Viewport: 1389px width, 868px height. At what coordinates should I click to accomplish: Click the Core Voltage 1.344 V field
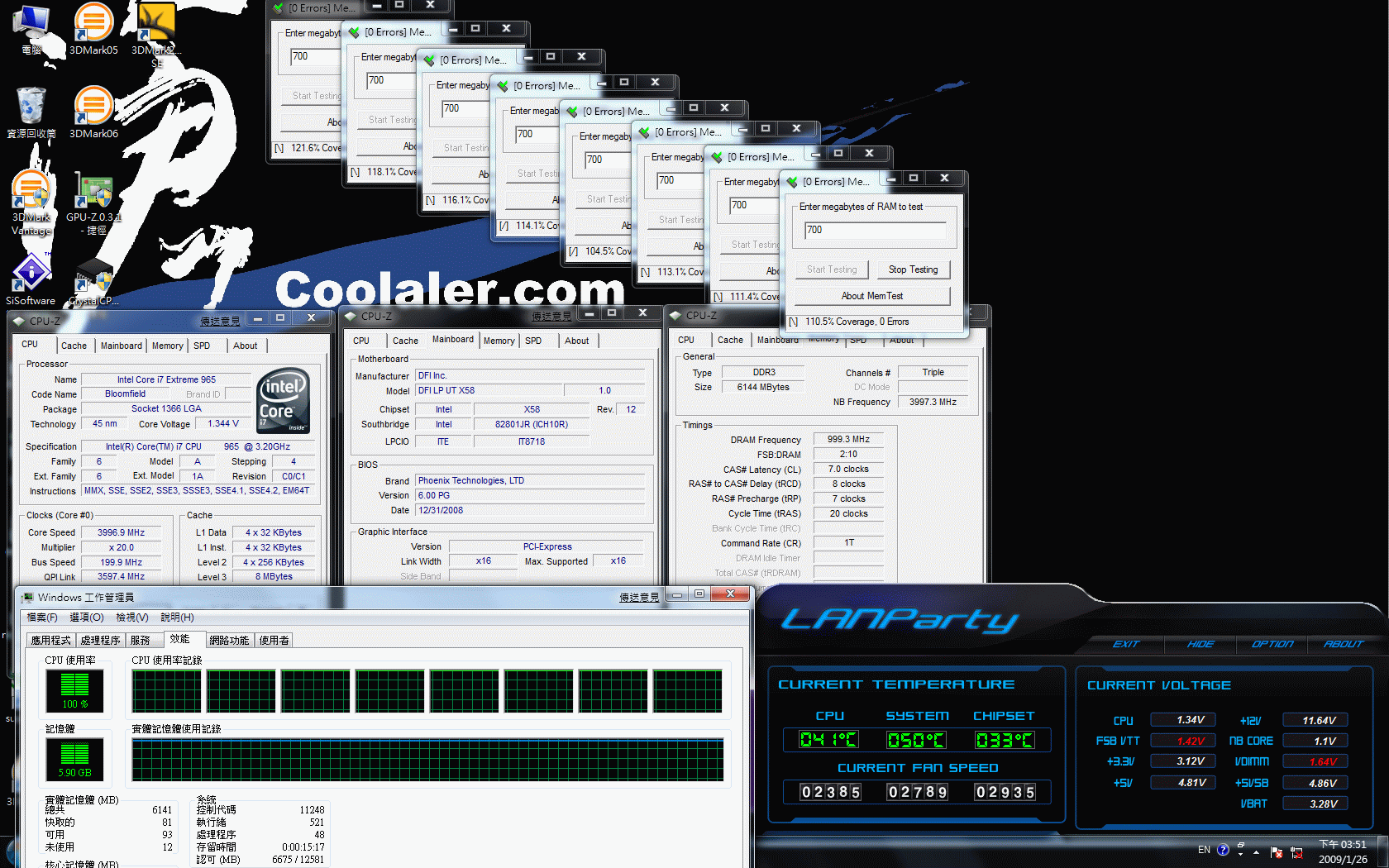coord(223,423)
